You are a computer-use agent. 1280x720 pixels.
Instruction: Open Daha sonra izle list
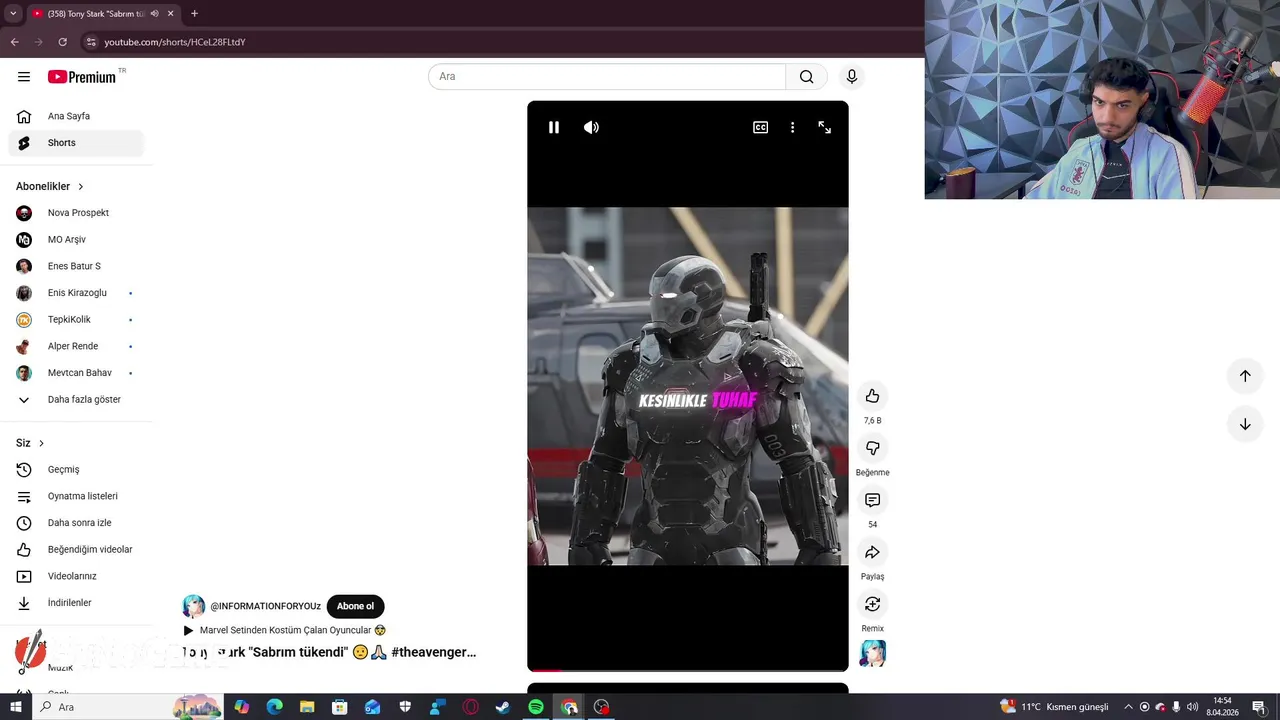click(x=76, y=523)
